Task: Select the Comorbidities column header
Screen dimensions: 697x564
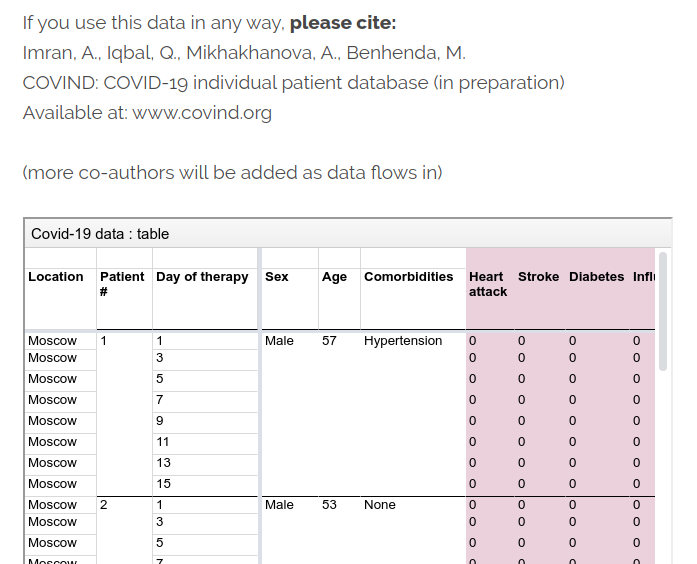Action: pyautogui.click(x=408, y=277)
